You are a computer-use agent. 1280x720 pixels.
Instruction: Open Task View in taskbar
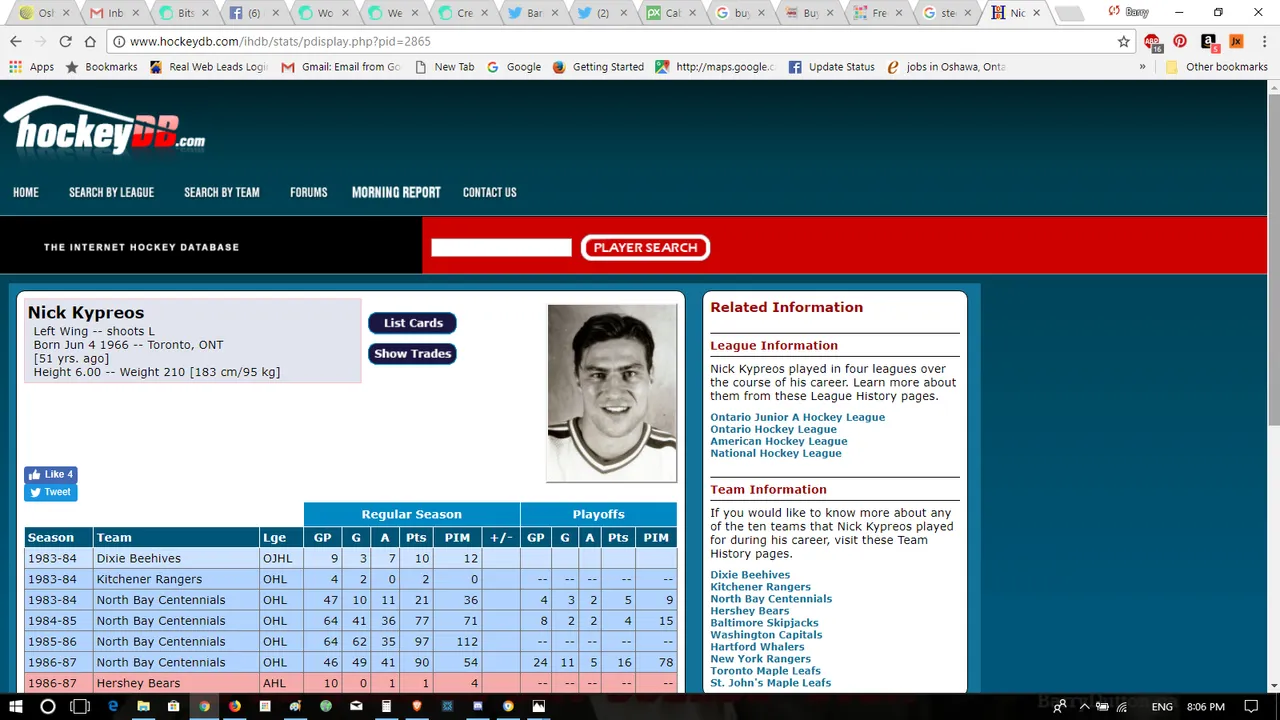[80, 706]
